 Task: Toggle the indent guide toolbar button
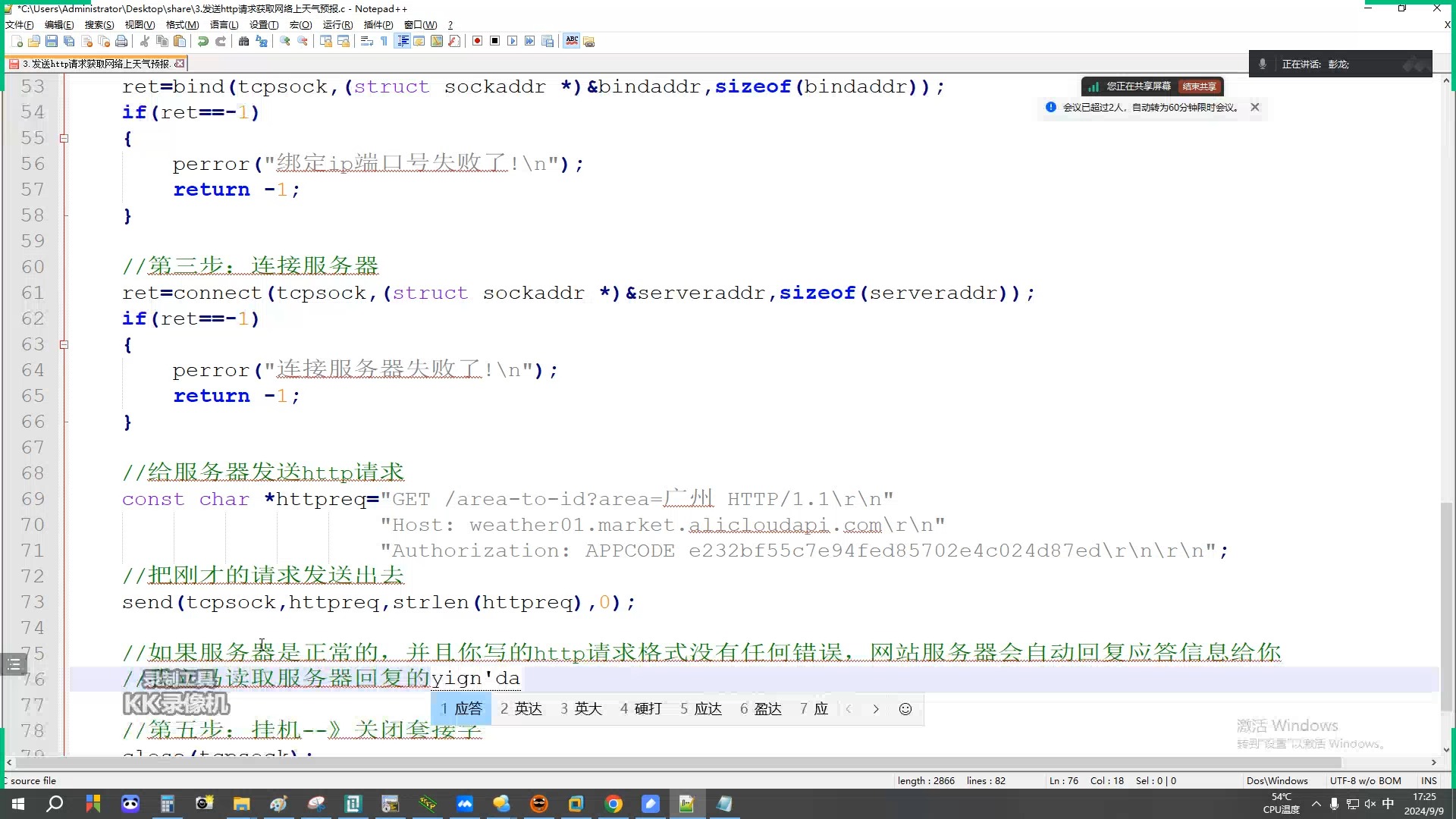[403, 41]
